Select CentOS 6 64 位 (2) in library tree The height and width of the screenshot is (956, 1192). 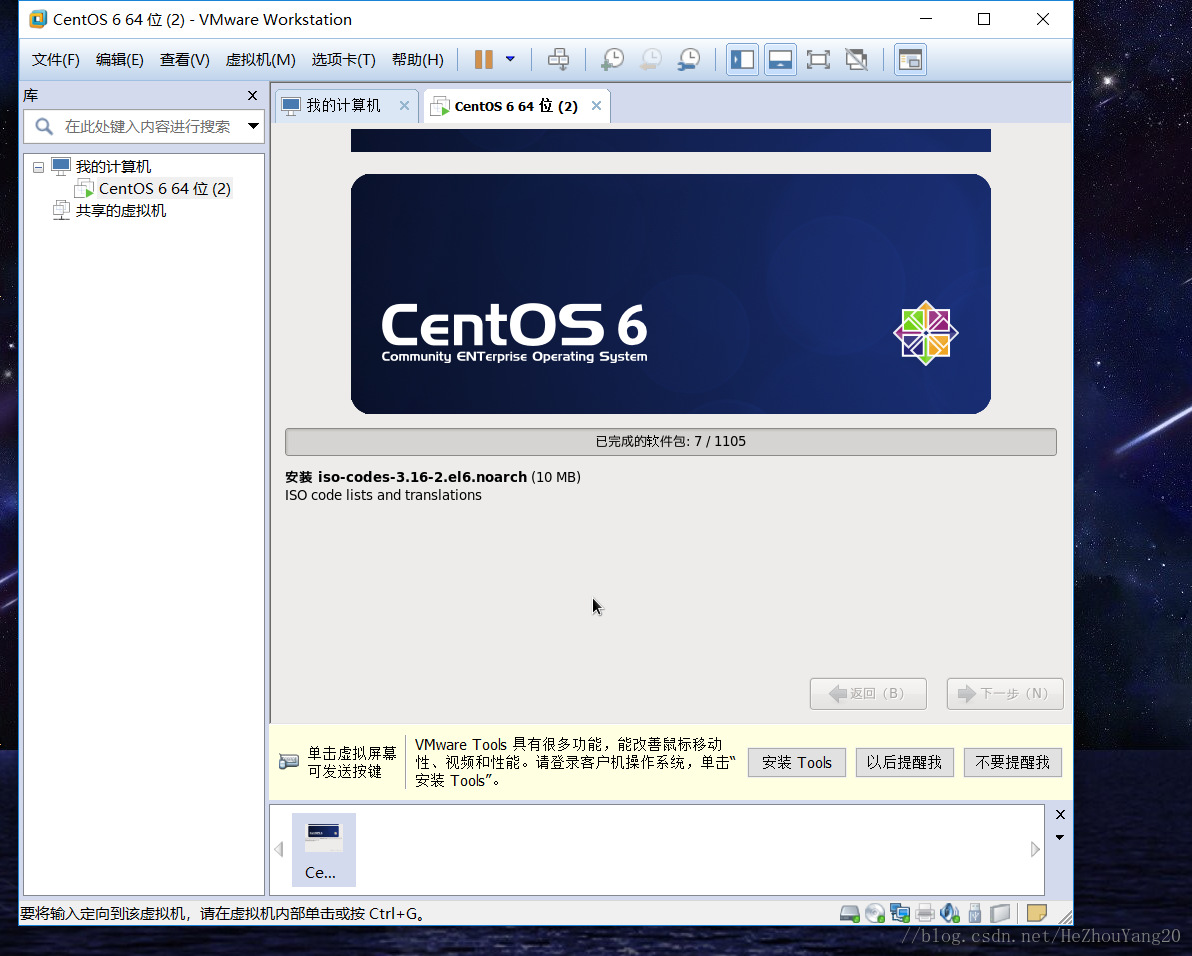[164, 188]
